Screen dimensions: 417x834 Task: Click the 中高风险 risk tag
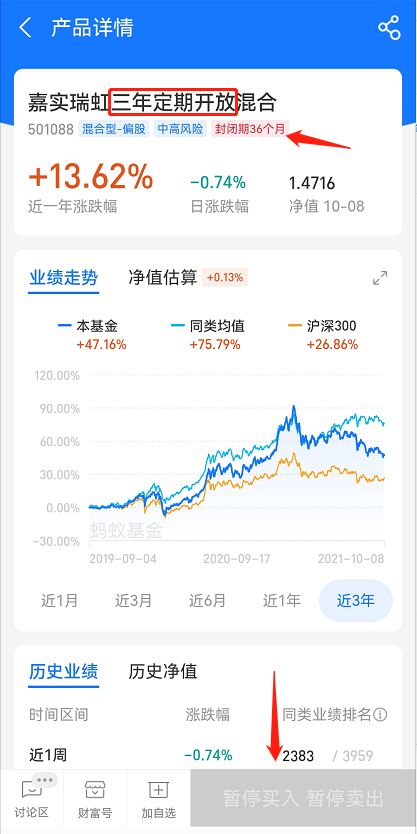coord(180,129)
